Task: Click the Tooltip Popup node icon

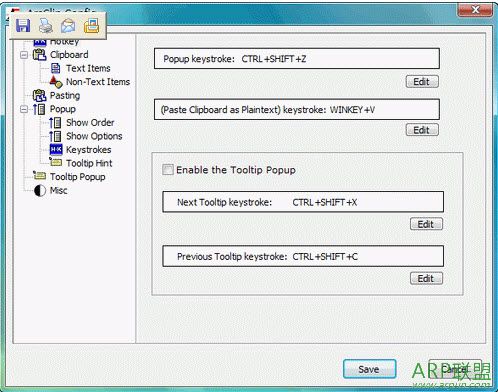Action: [x=39, y=175]
